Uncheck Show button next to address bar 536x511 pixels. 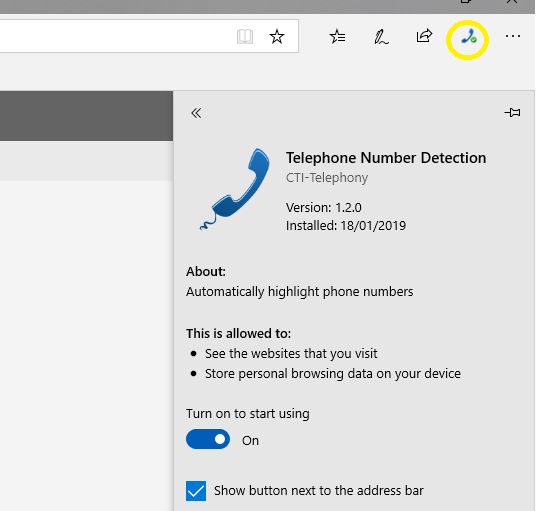point(196,491)
